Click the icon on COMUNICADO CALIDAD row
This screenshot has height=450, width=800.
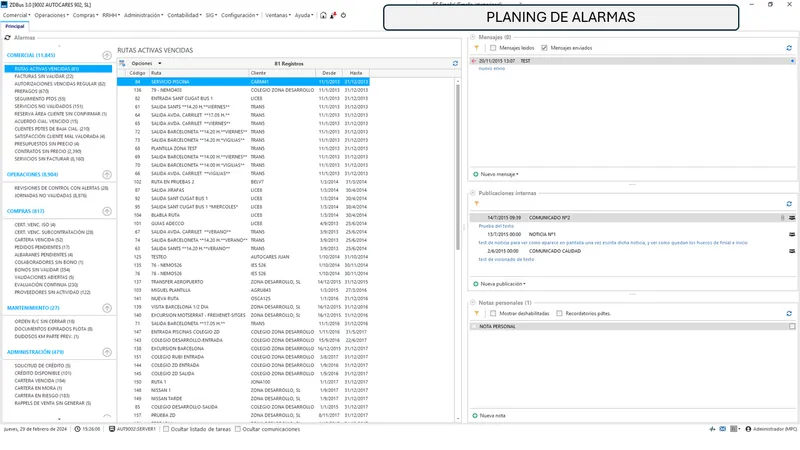click(x=792, y=251)
